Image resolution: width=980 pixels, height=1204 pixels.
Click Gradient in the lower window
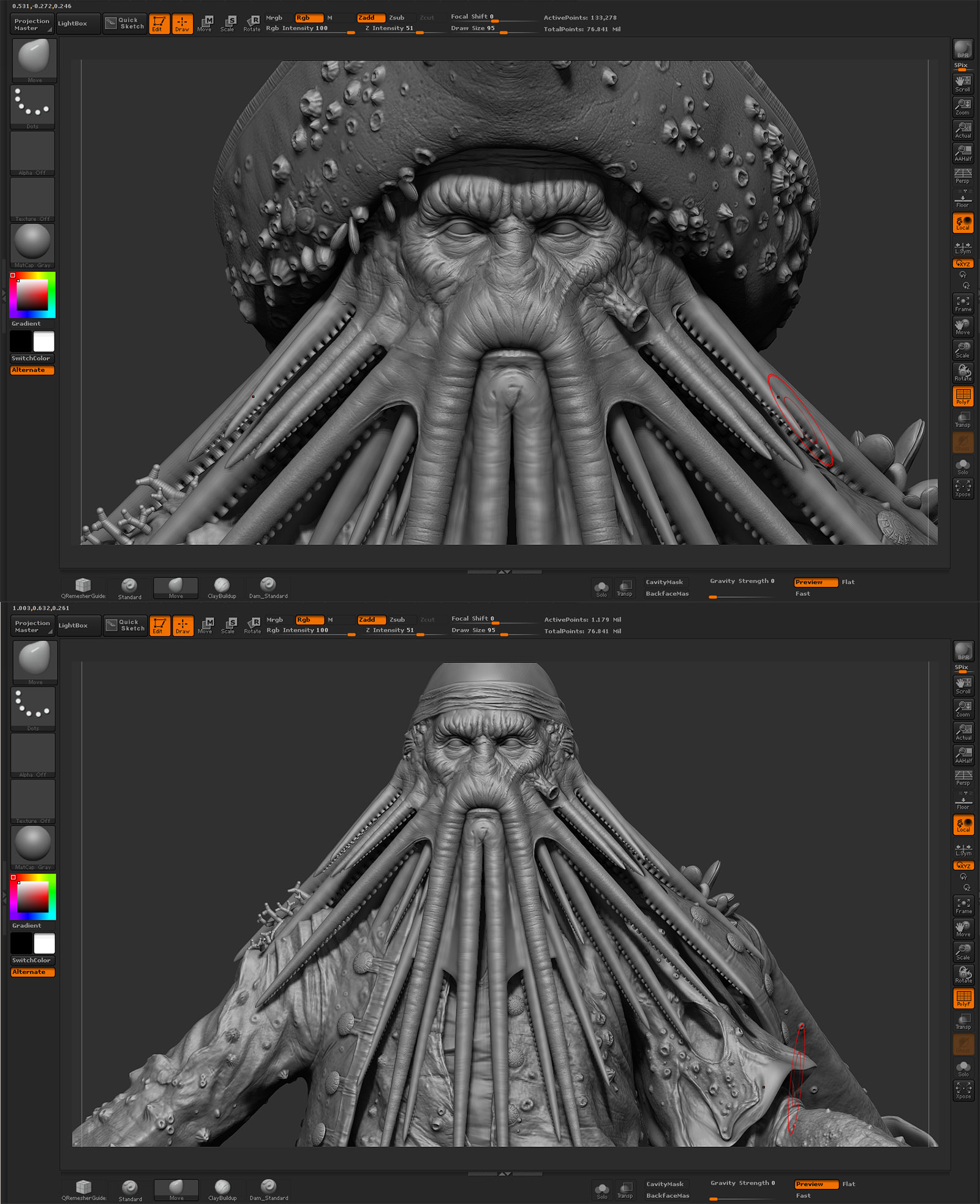[26, 925]
